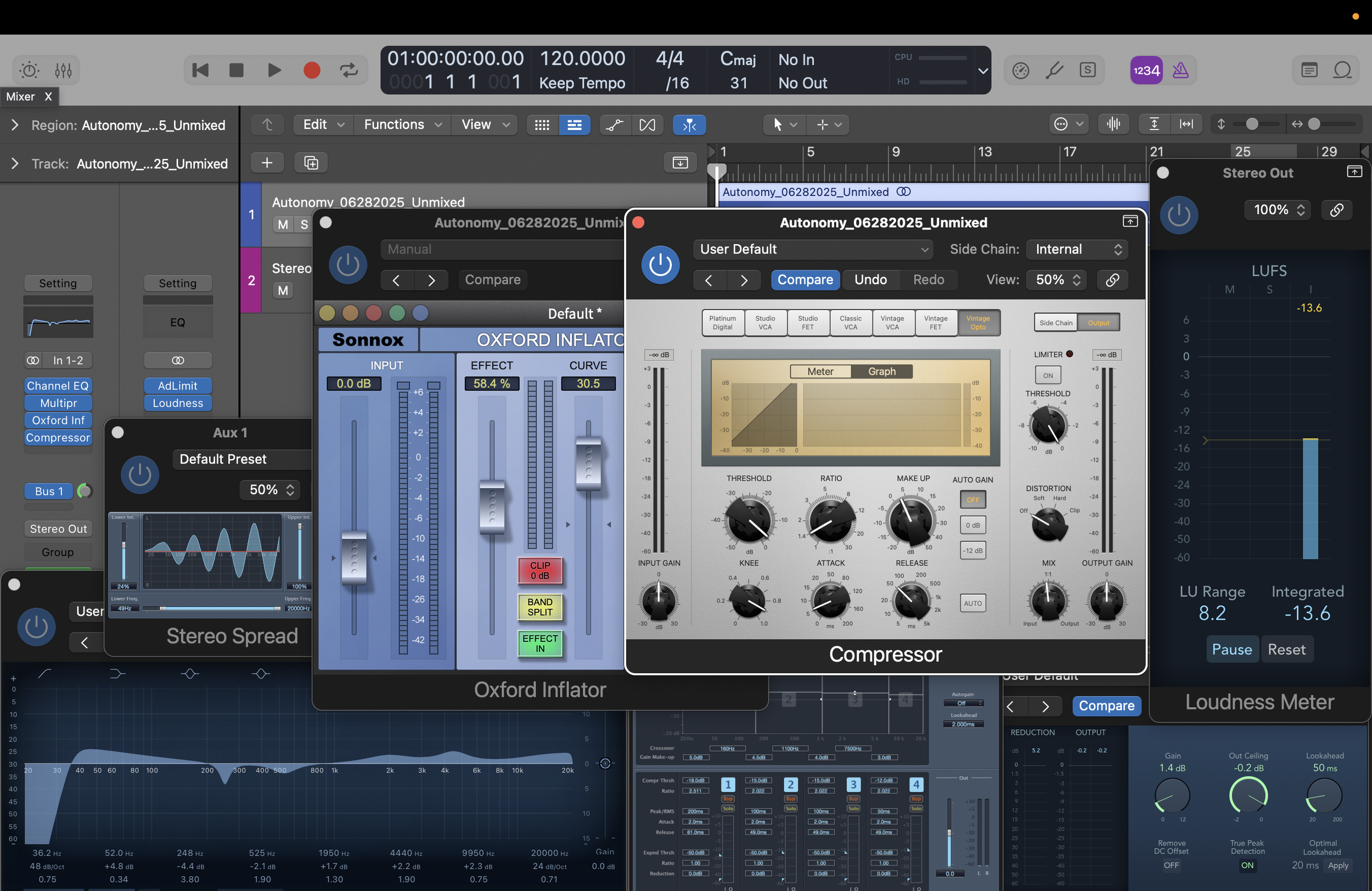Switch compressor display to Graph

(x=881, y=372)
